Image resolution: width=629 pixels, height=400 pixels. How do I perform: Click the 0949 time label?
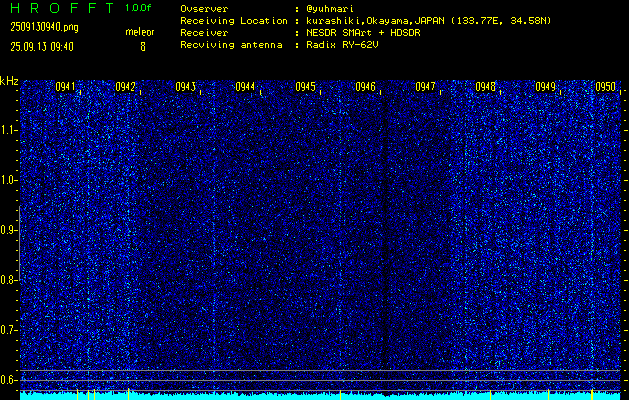pyautogui.click(x=545, y=87)
